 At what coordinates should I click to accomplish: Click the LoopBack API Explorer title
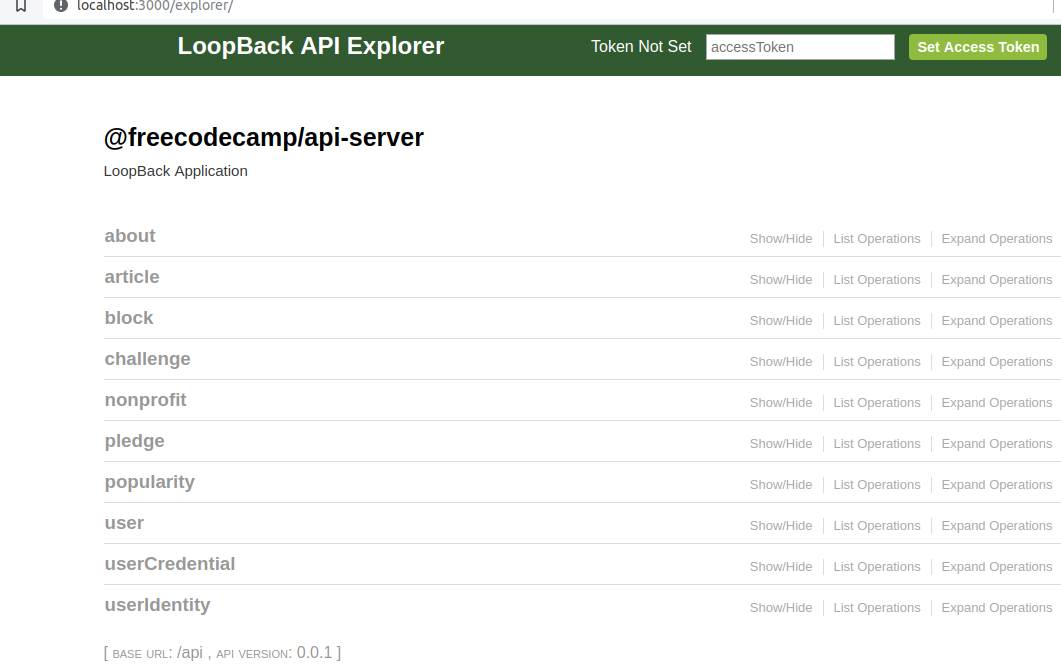coord(311,46)
